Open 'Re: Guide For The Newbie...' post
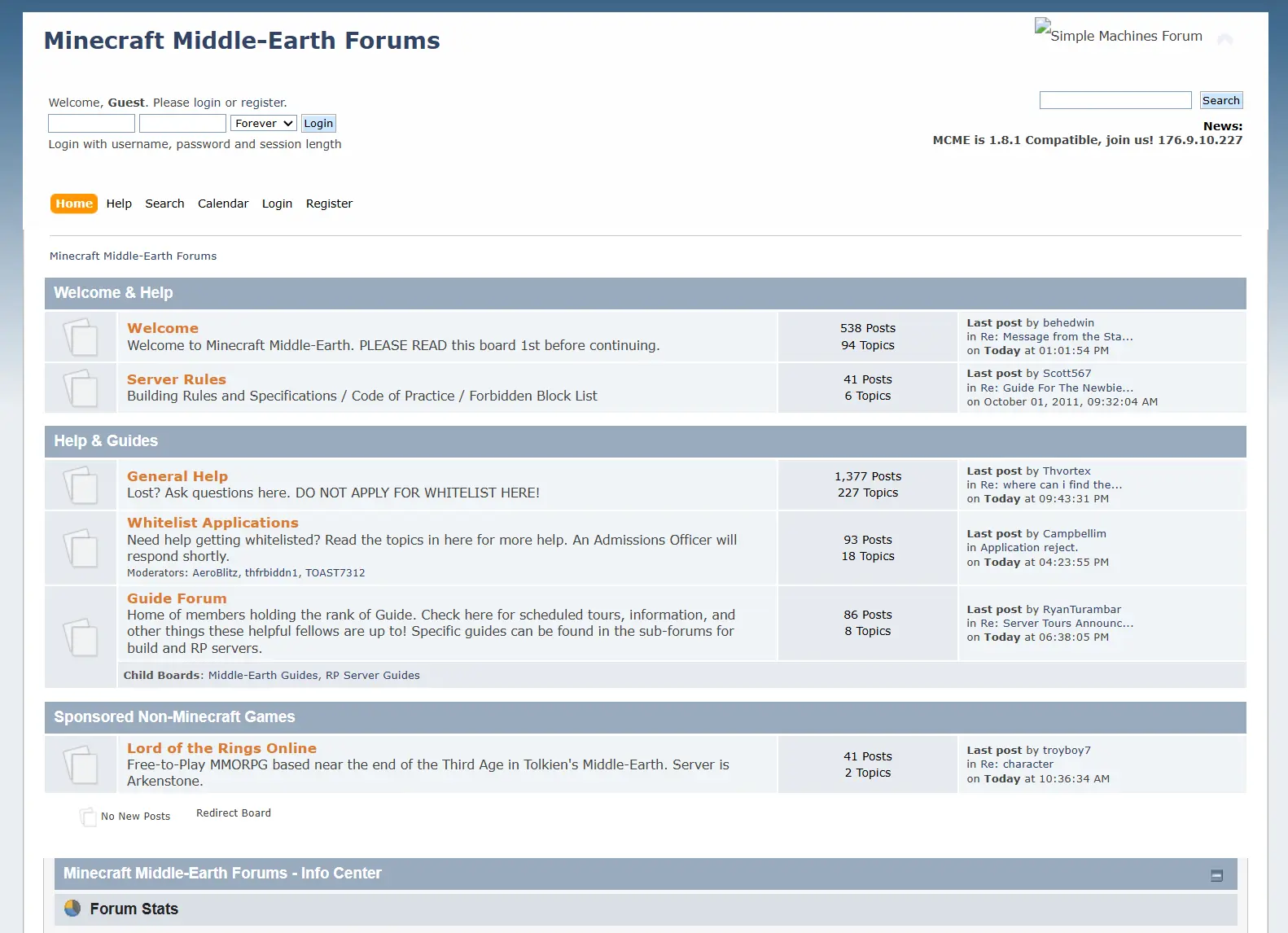 pyautogui.click(x=1057, y=388)
